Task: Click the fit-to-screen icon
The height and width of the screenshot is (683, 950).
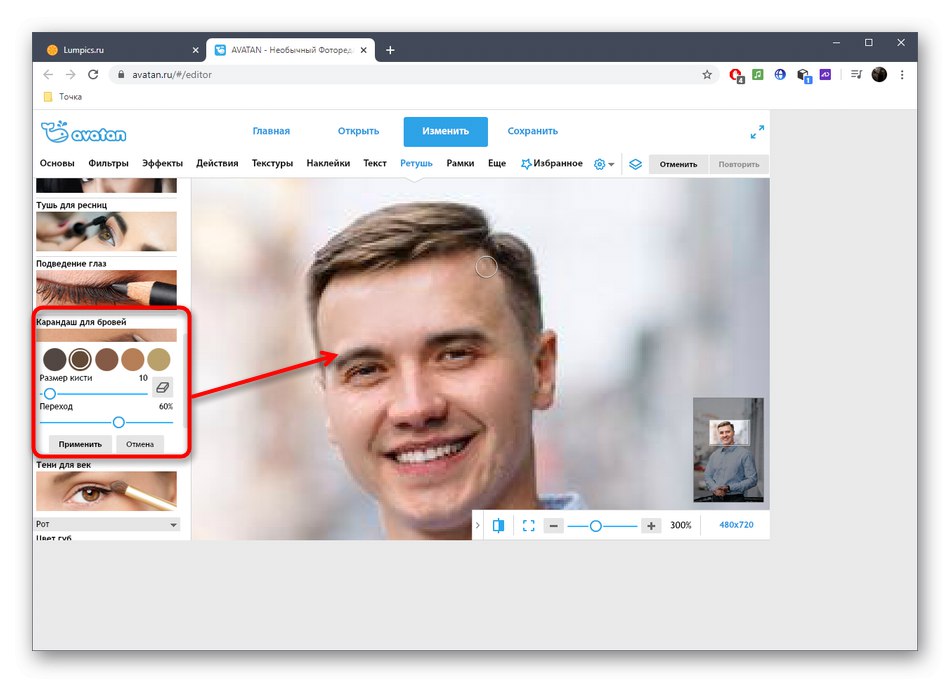Action: 528,525
